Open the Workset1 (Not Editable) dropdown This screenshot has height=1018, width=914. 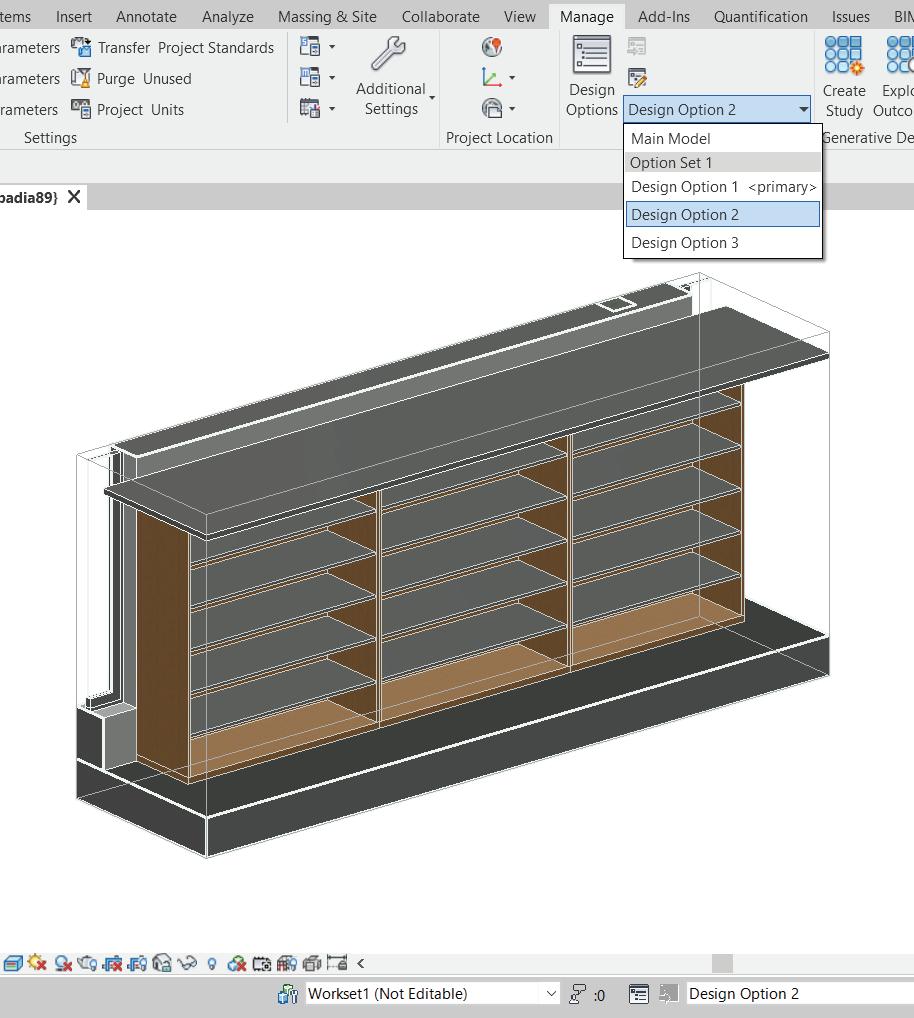pos(550,994)
